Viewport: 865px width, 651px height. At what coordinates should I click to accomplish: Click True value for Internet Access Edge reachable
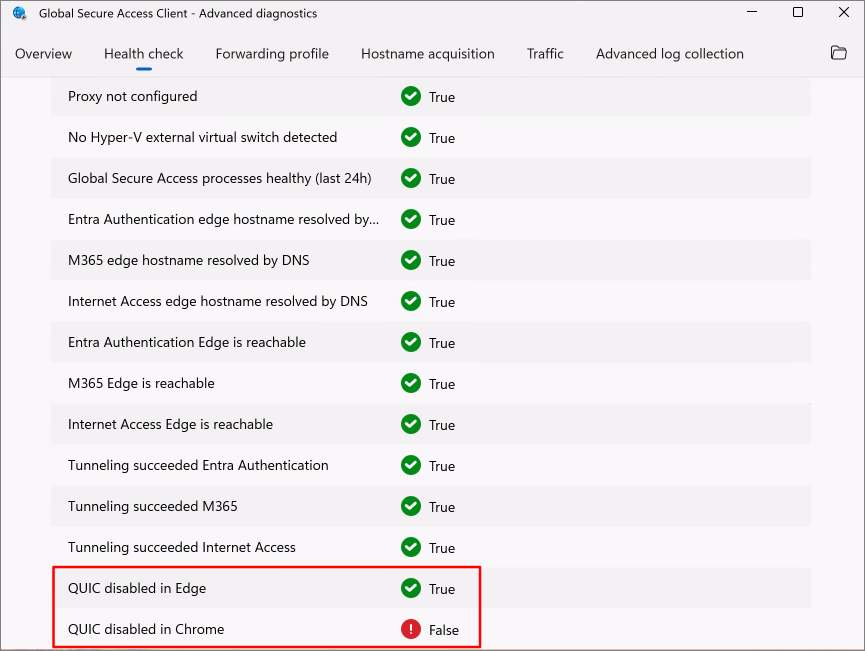[442, 425]
